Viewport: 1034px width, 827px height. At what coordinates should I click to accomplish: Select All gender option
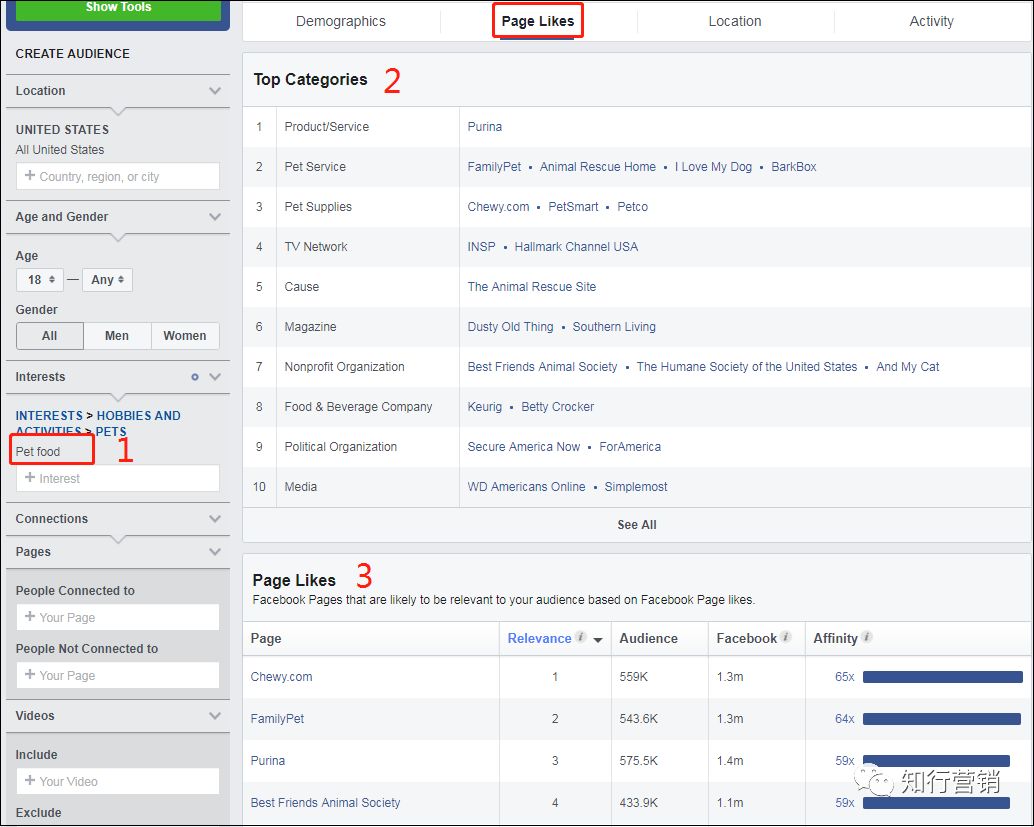pos(50,336)
